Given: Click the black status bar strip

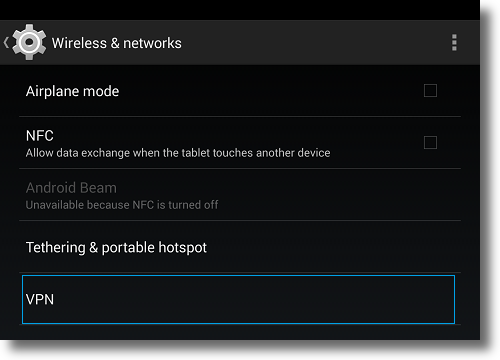Looking at the screenshot, I should pos(240,10).
